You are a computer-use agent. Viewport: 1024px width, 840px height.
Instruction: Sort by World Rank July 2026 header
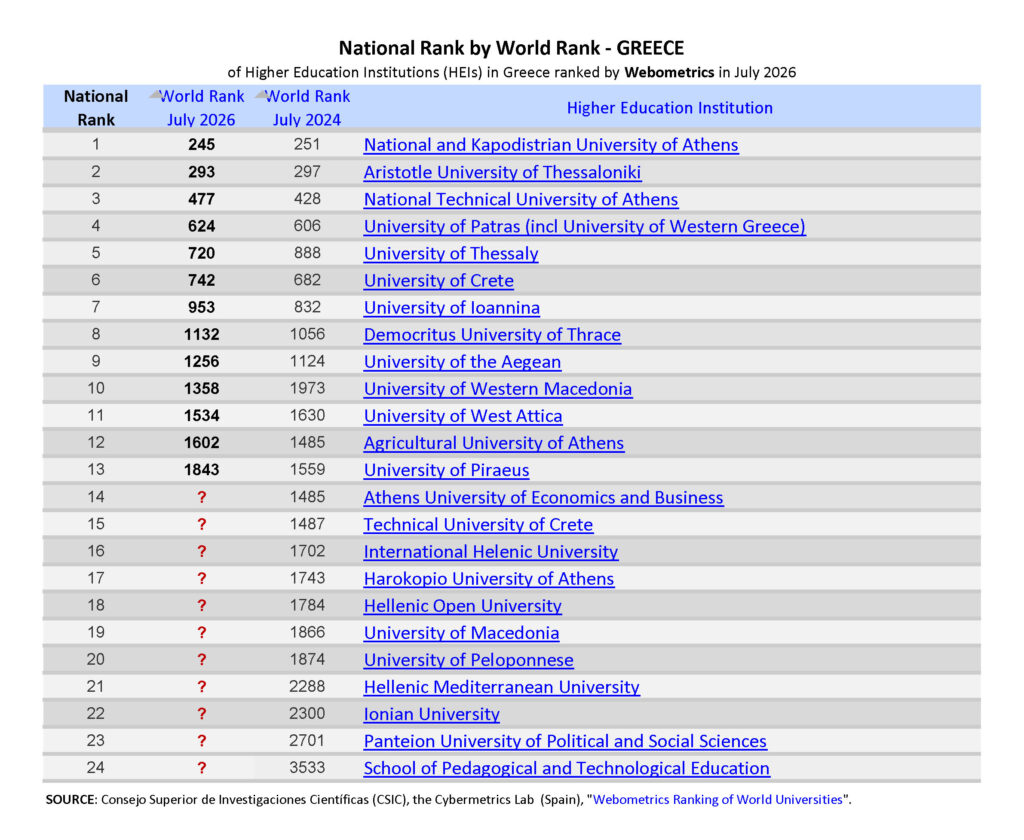(x=202, y=108)
